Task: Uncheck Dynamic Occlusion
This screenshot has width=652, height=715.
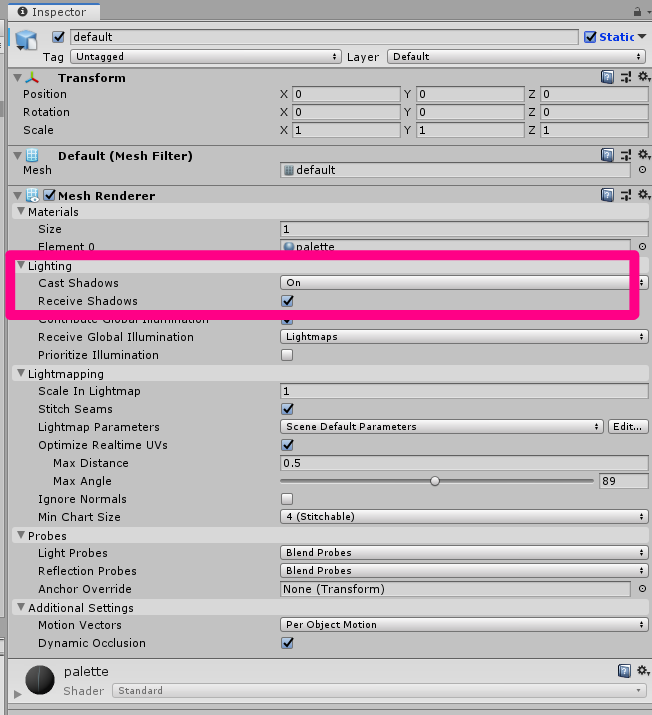Action: click(287, 643)
